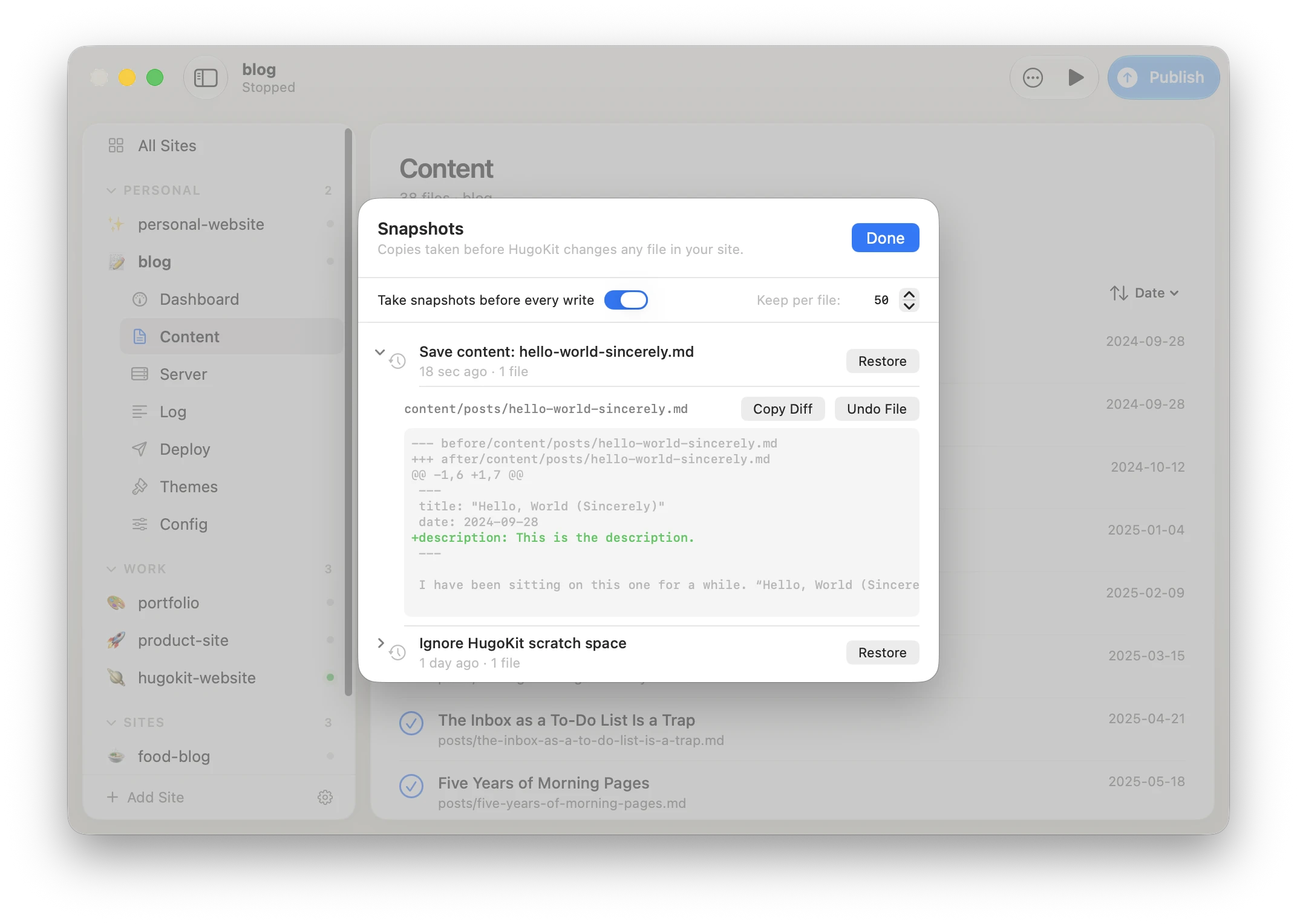Click the product-site rocket icon

click(116, 640)
